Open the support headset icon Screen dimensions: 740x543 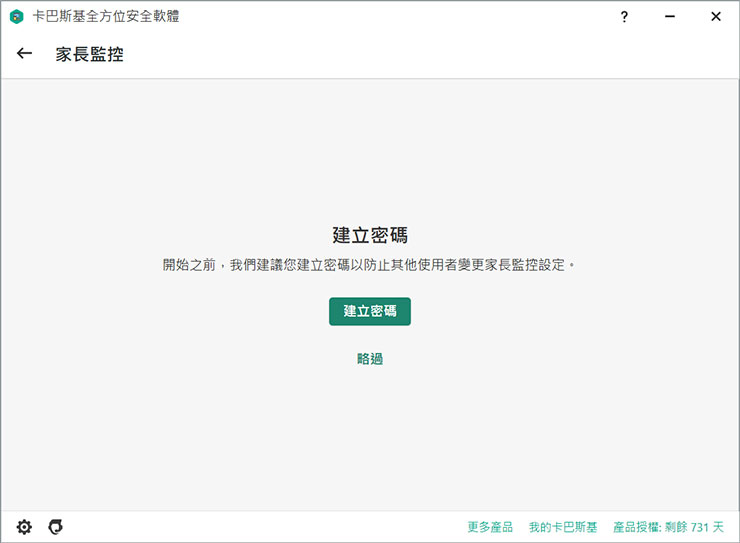coord(56,527)
